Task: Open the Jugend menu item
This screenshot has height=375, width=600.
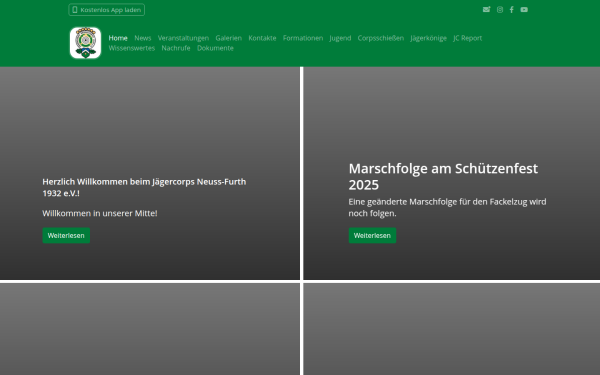Action: 340,38
